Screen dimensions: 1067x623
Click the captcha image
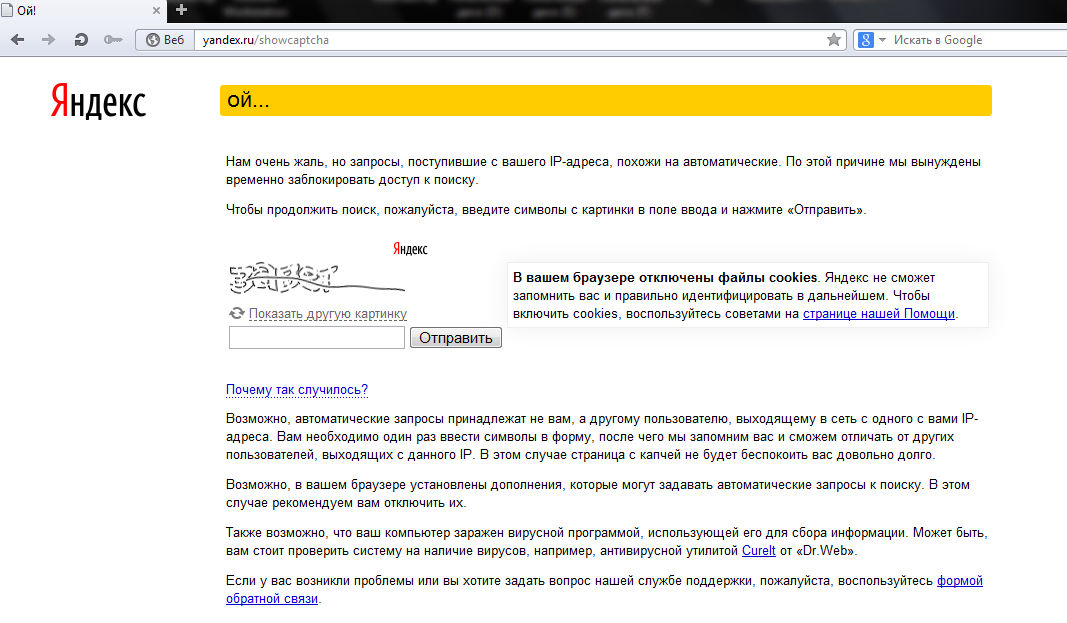(x=317, y=278)
